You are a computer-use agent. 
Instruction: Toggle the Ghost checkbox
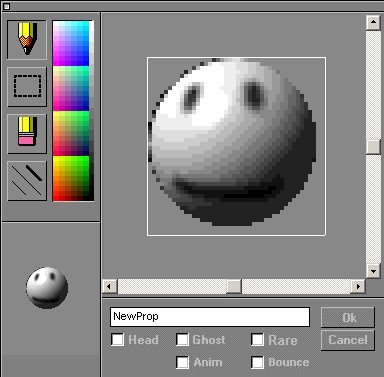point(182,340)
